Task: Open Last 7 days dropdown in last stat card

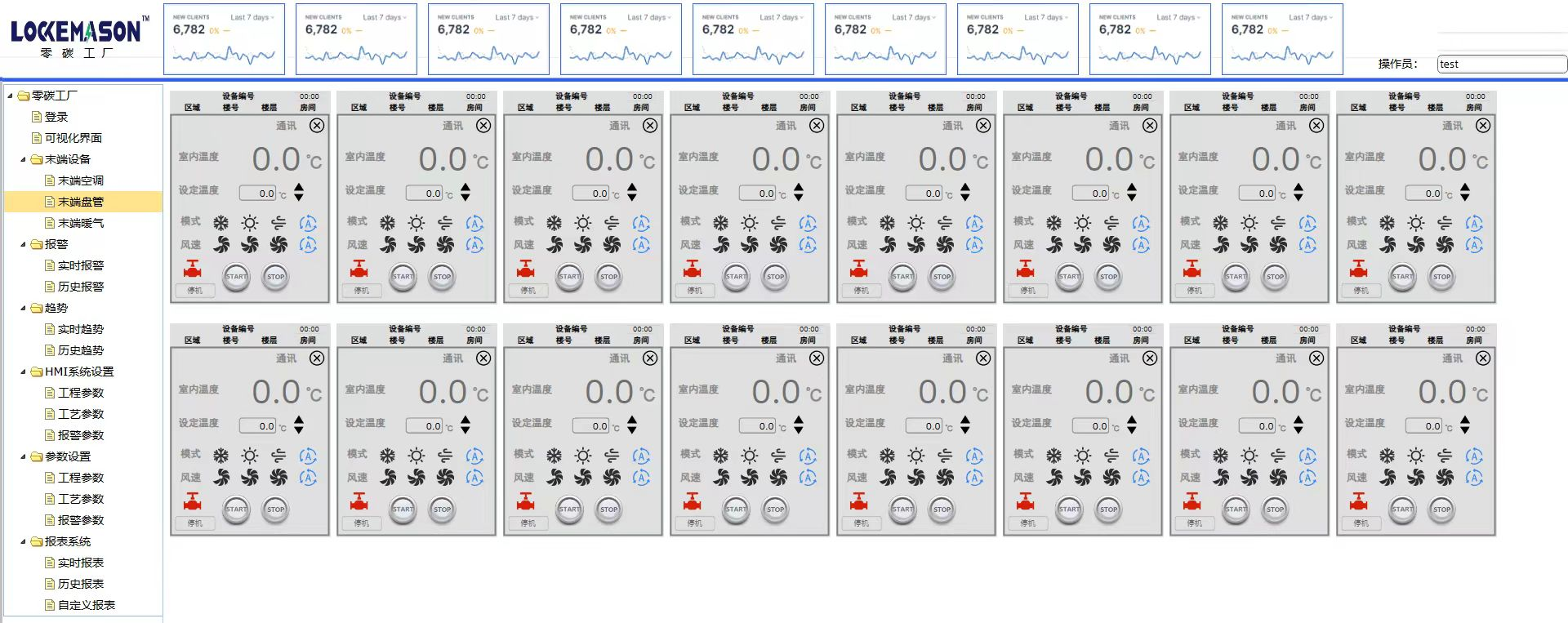Action: [x=1311, y=17]
